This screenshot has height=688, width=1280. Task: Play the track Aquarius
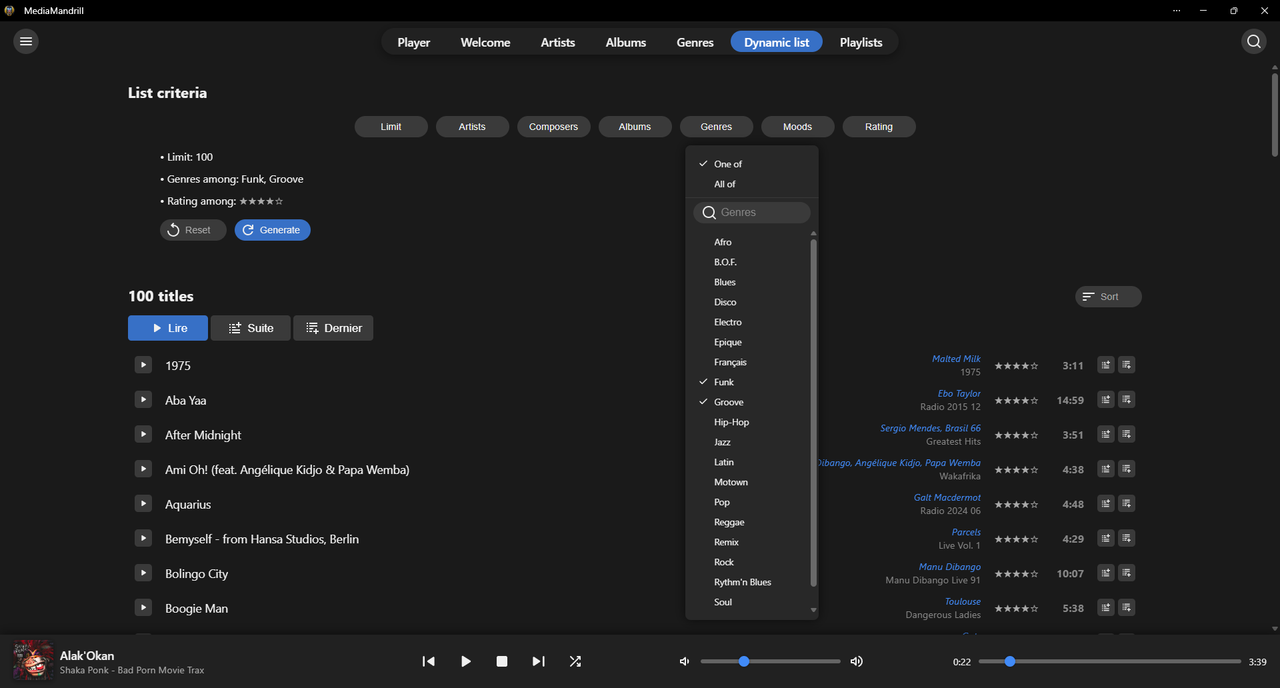143,504
